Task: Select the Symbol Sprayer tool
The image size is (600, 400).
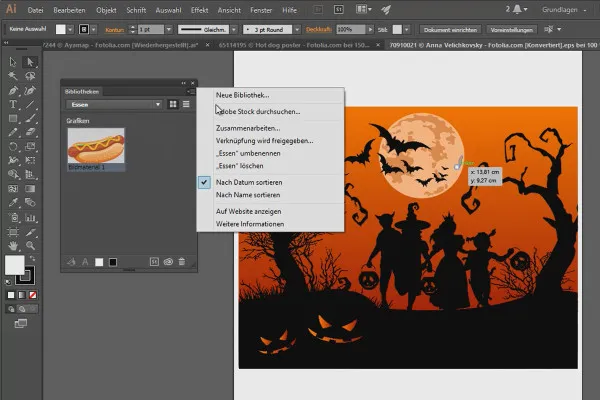Action: pos(13,218)
